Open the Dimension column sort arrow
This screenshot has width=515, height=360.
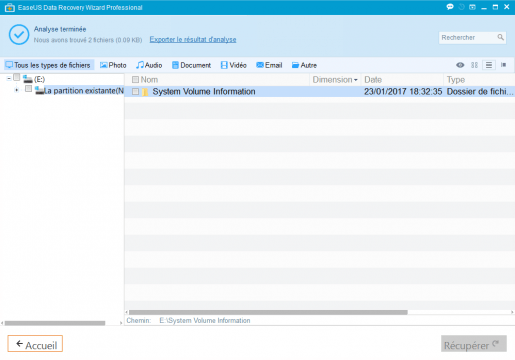(x=356, y=80)
